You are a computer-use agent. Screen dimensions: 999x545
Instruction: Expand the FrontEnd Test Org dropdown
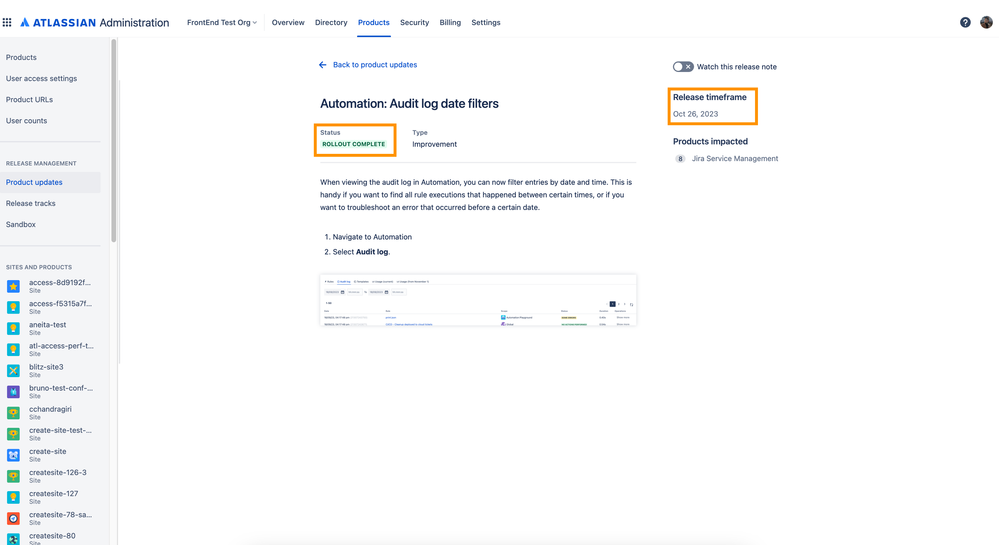pos(222,22)
